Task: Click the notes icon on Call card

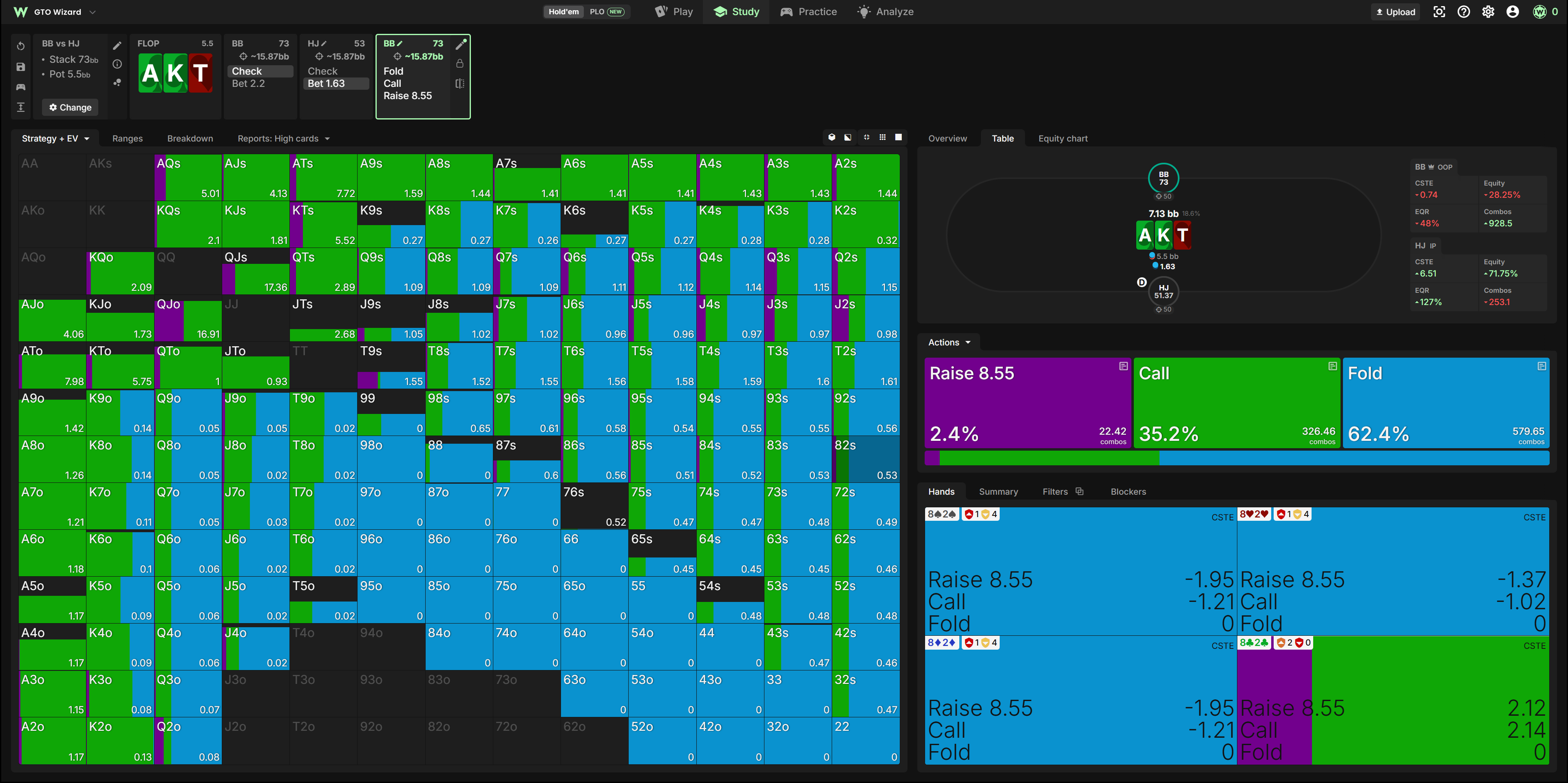Action: (x=1332, y=366)
